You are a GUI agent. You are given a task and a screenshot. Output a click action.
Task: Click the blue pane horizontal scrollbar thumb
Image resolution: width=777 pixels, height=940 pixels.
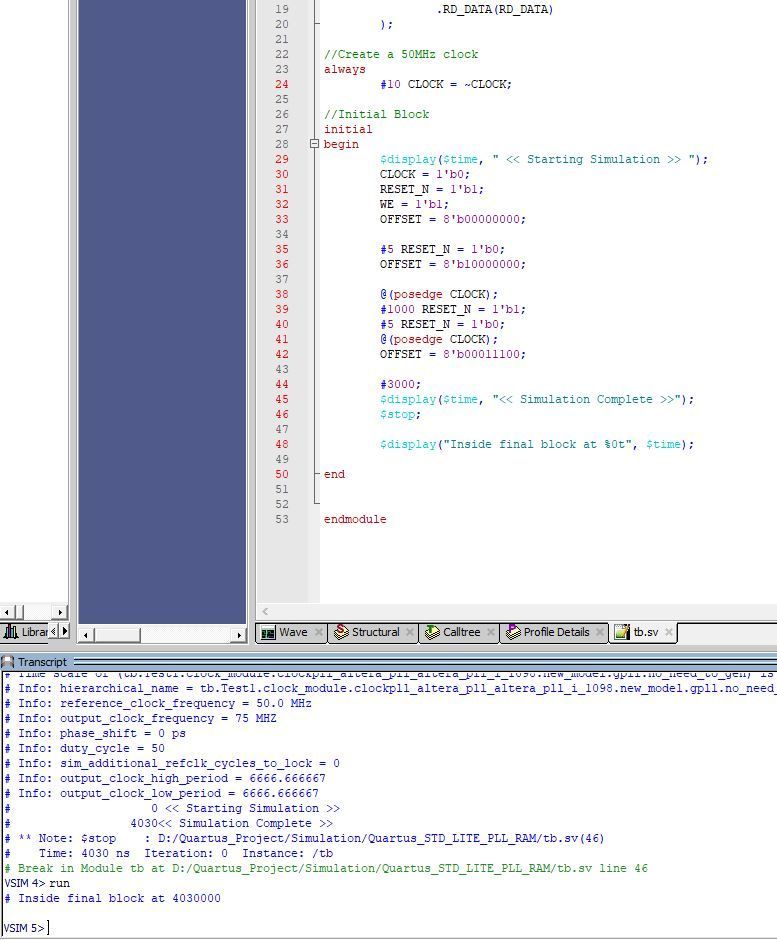coord(117,635)
